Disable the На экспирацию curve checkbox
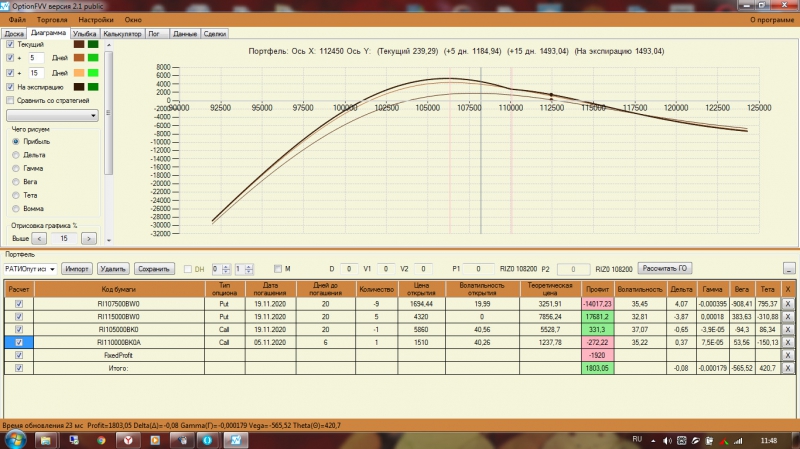 click(x=10, y=87)
